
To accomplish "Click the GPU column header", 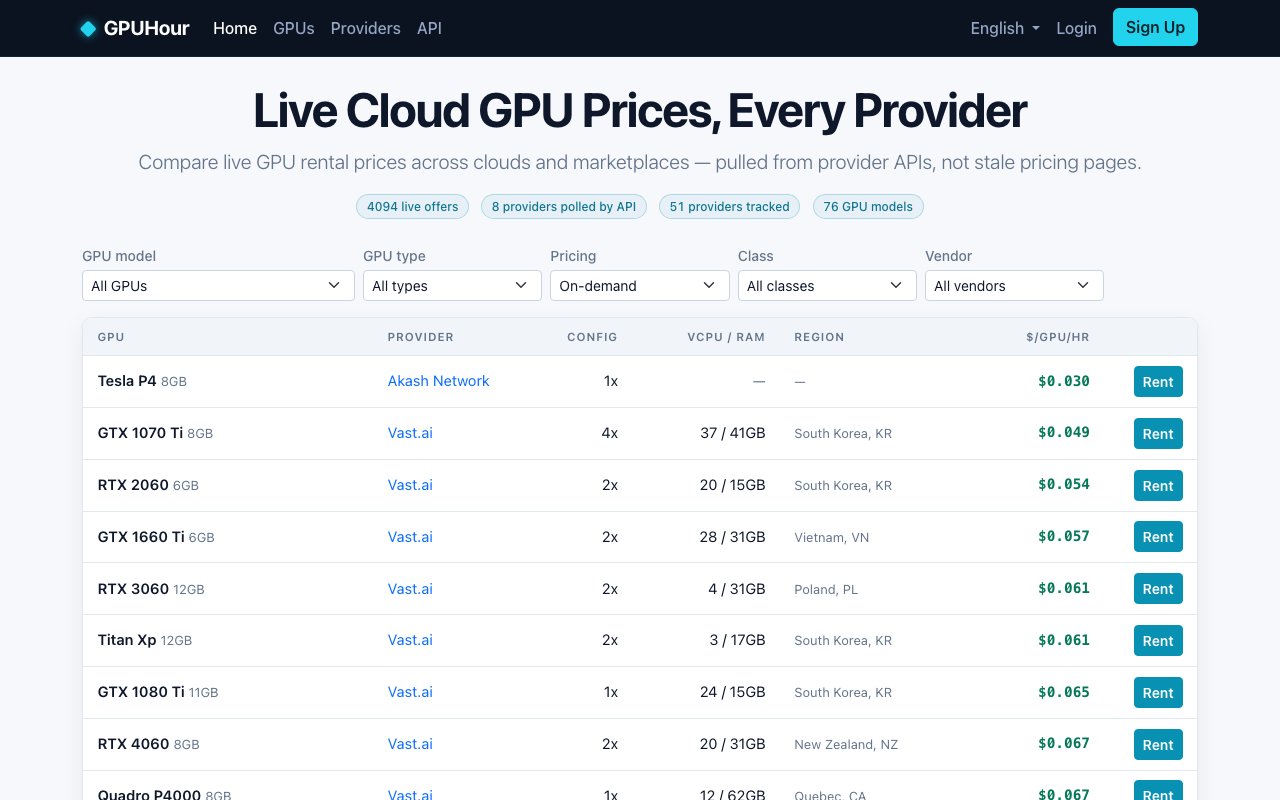I will coord(111,337).
